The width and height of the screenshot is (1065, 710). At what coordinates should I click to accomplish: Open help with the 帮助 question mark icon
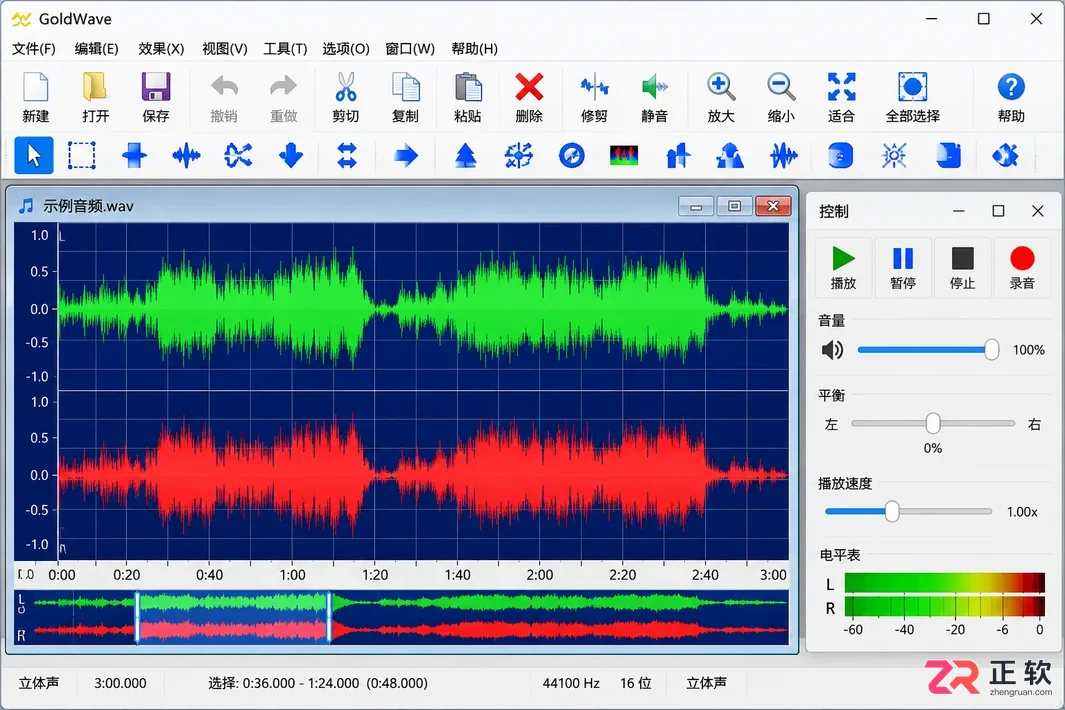pos(1011,87)
